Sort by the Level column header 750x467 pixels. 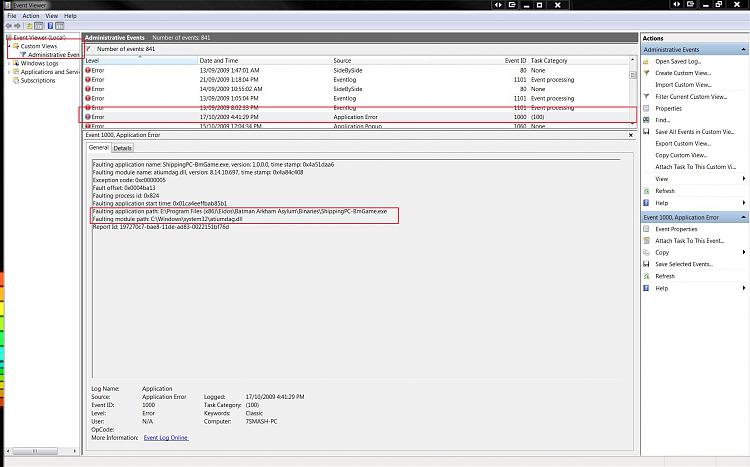click(x=141, y=61)
